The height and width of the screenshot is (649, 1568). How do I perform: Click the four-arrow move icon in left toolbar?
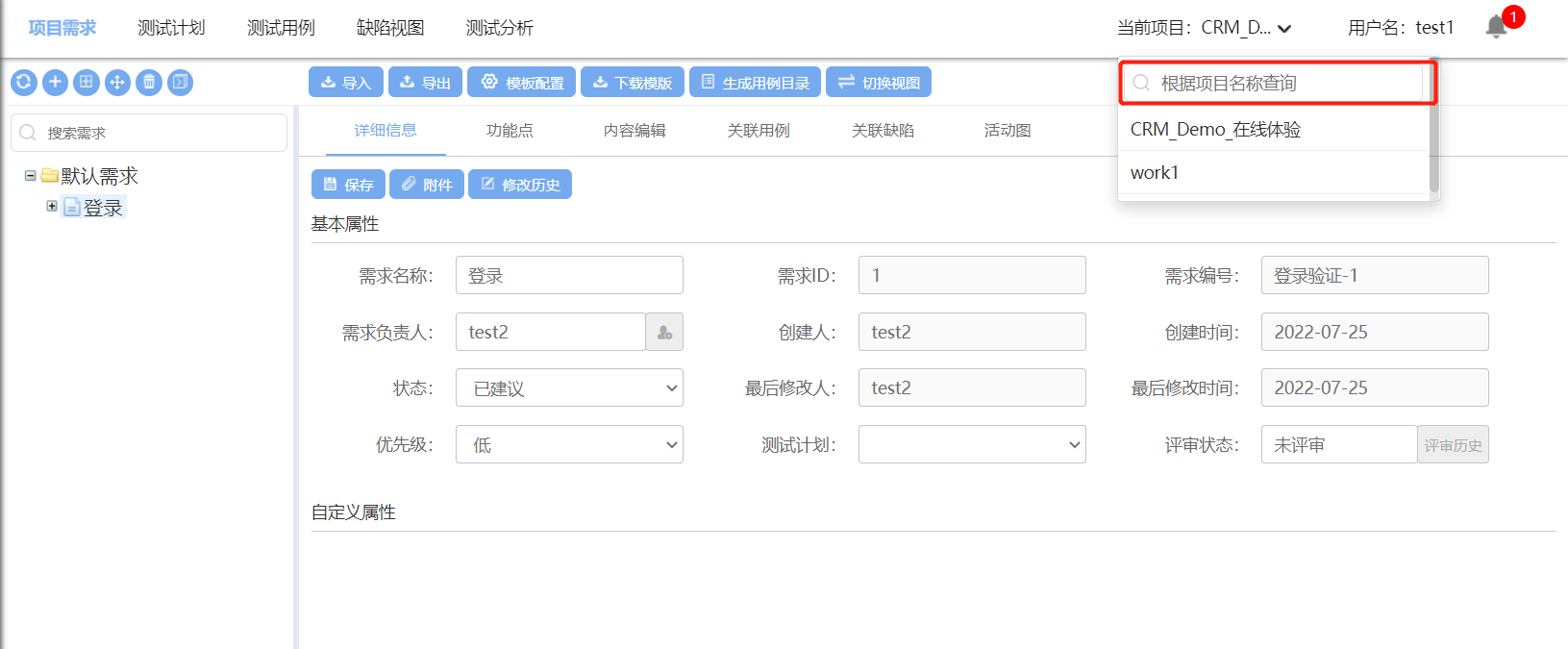coord(117,83)
